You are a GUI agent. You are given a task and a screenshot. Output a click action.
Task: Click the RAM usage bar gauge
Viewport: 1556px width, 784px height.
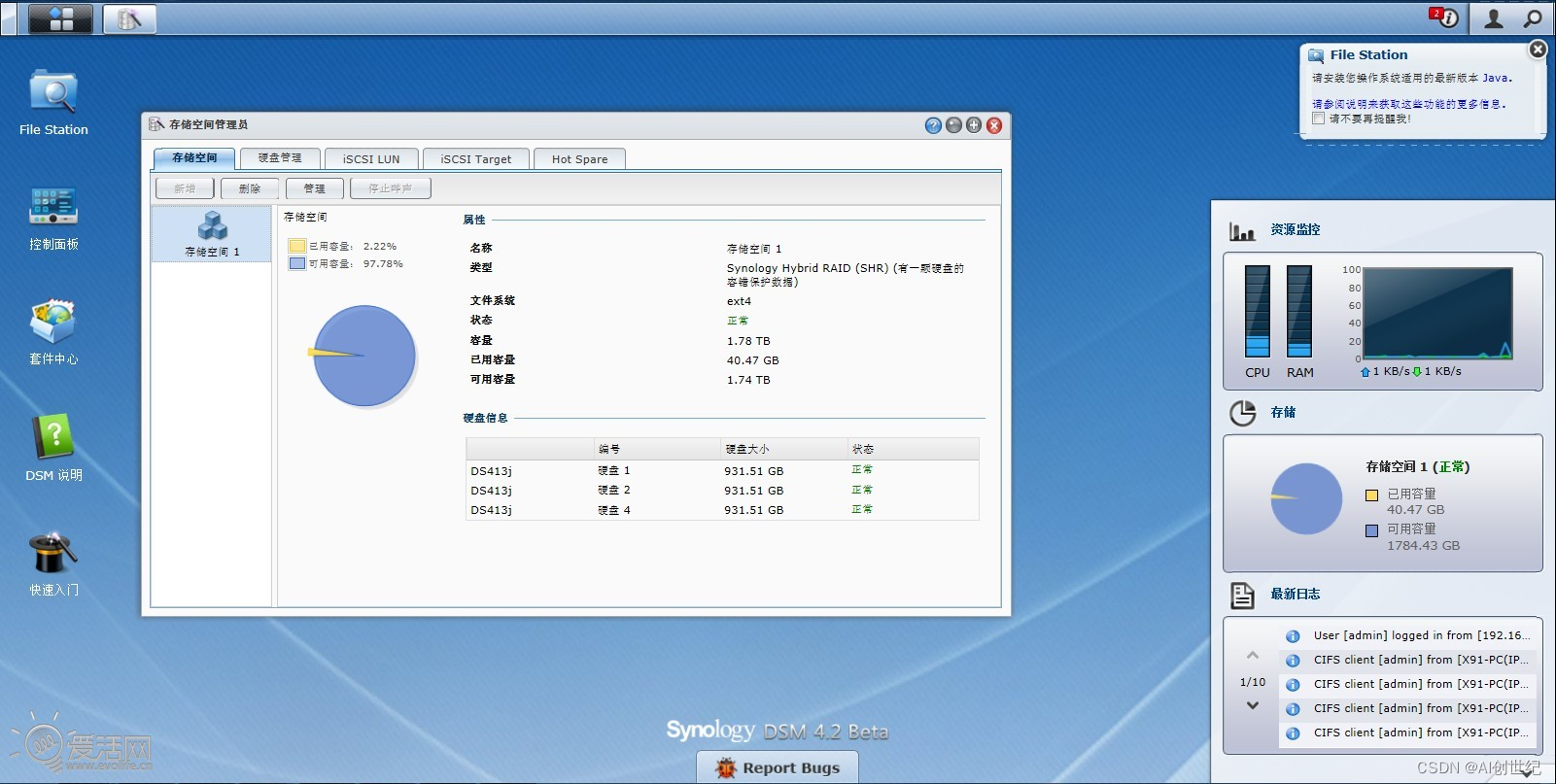click(x=1299, y=311)
